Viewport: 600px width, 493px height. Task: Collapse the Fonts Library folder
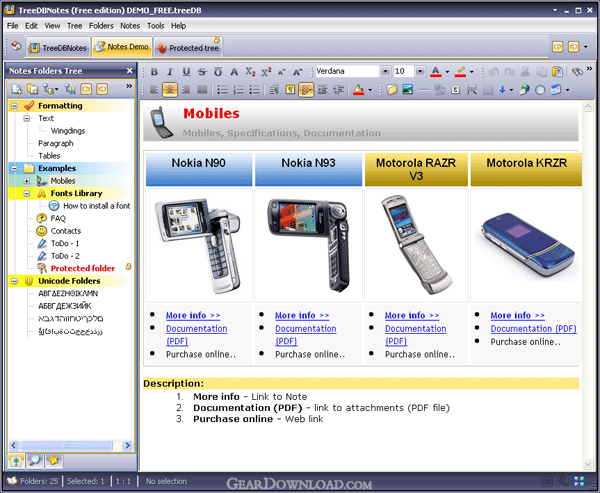pyautogui.click(x=27, y=193)
